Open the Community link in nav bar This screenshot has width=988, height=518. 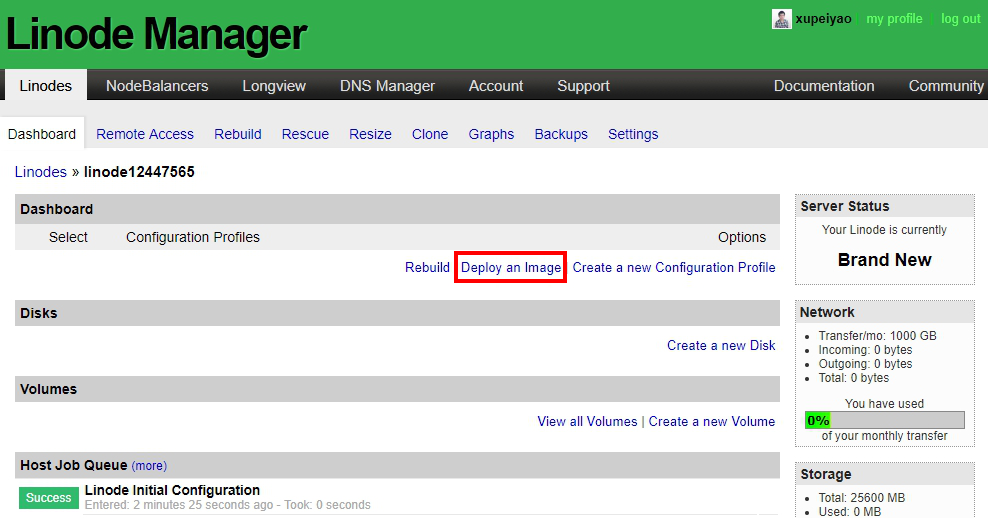946,86
